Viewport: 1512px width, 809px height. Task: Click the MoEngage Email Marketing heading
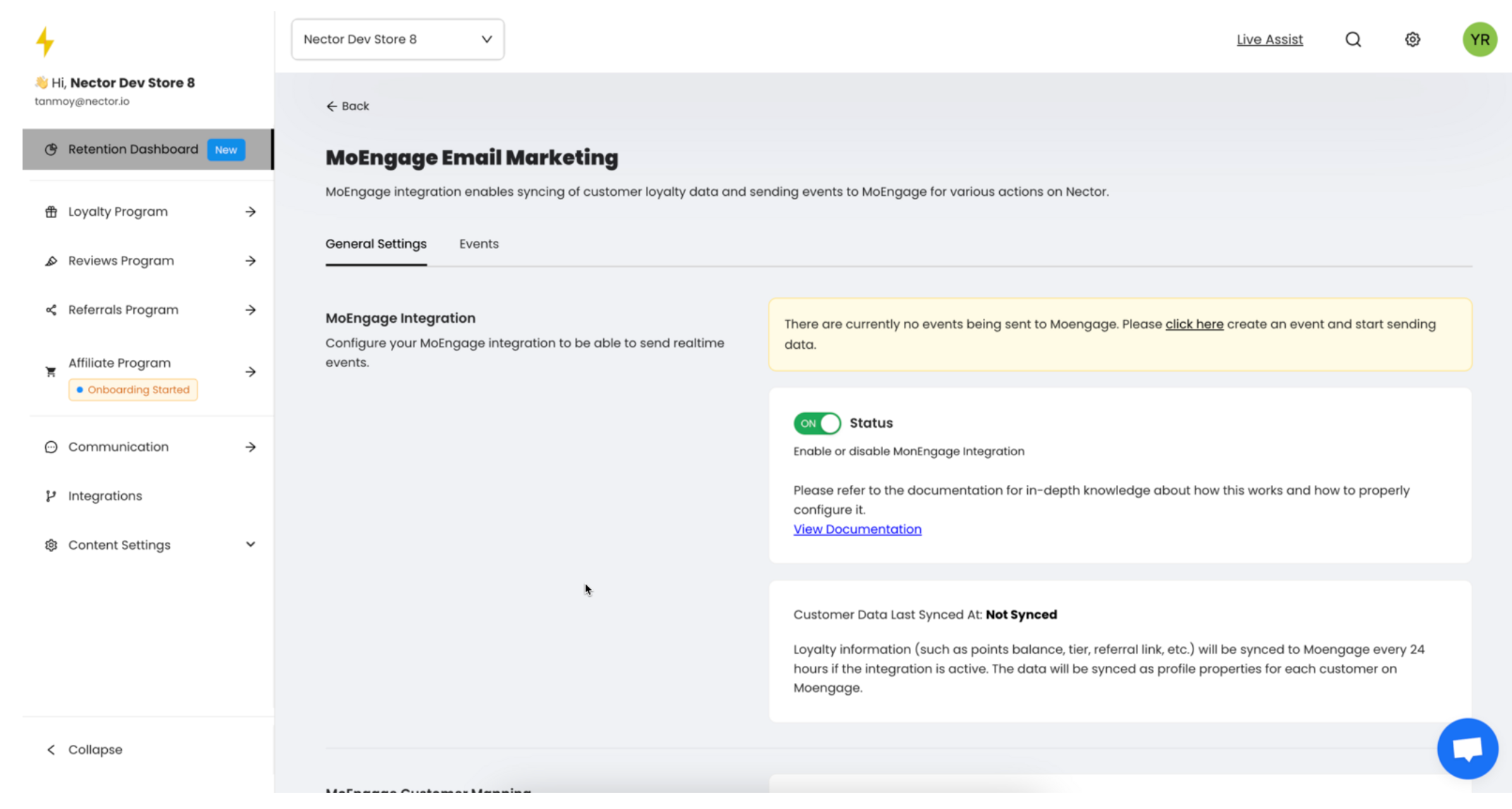click(472, 158)
